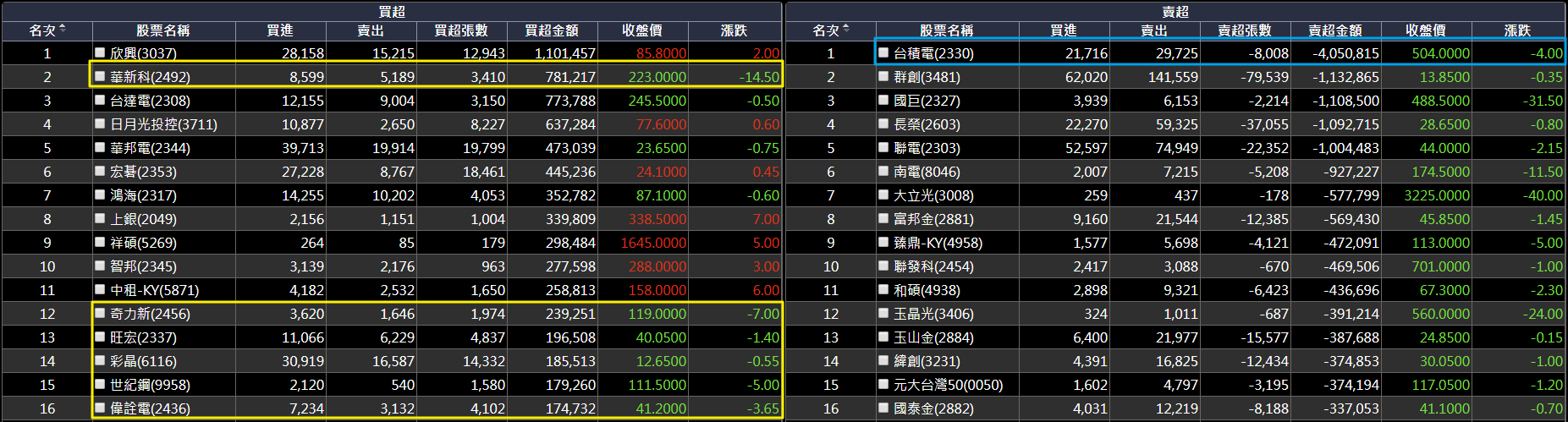1568x422 pixels.
Task: Tick the box beside 富邦金(2881)
Action: 883,218
